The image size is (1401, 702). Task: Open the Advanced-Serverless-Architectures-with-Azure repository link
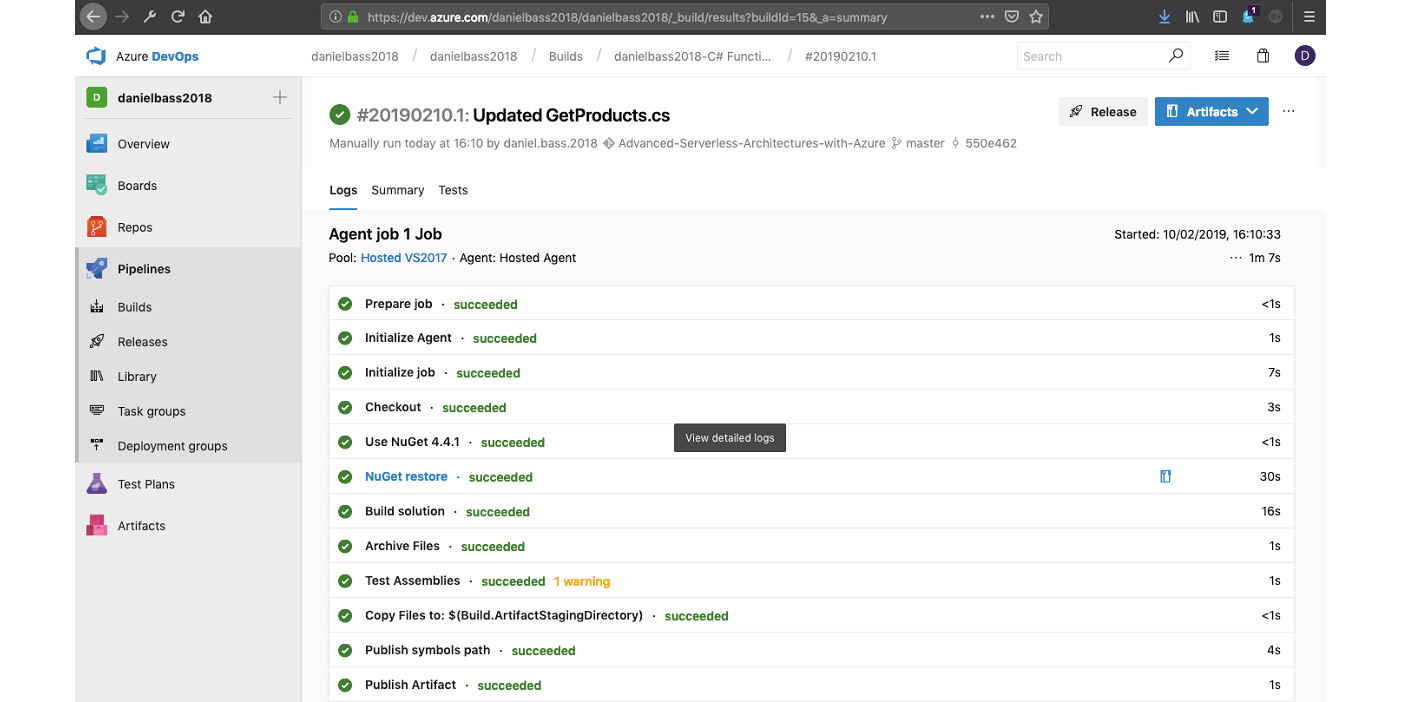click(744, 143)
